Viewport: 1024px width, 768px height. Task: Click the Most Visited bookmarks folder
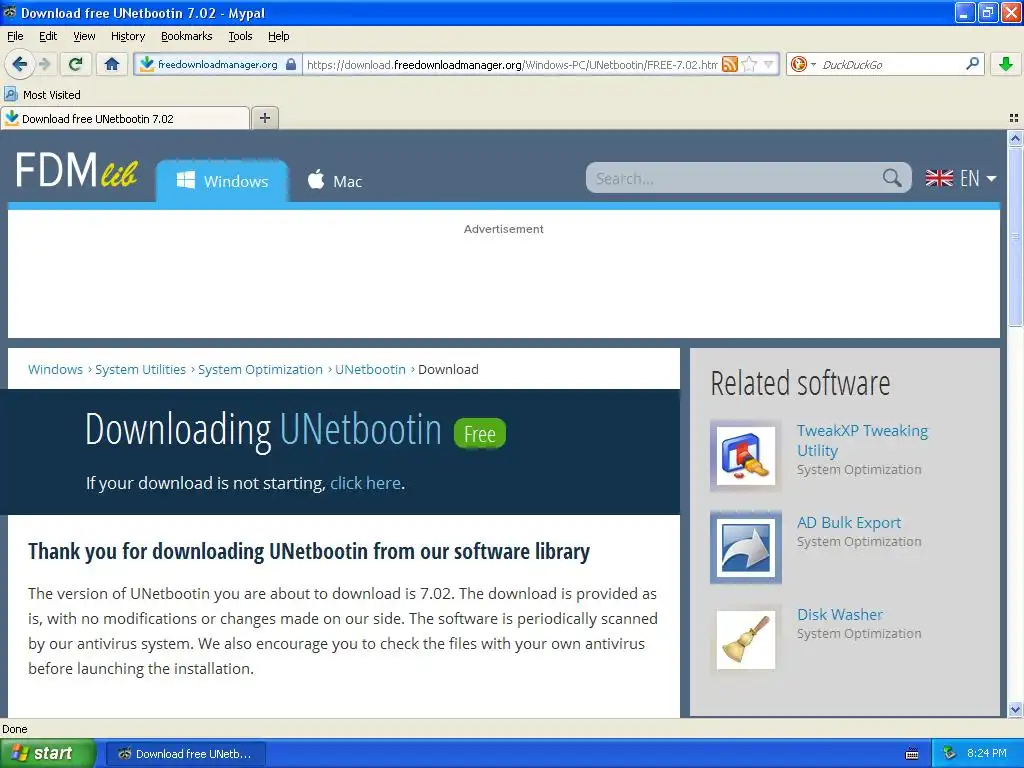coord(42,95)
